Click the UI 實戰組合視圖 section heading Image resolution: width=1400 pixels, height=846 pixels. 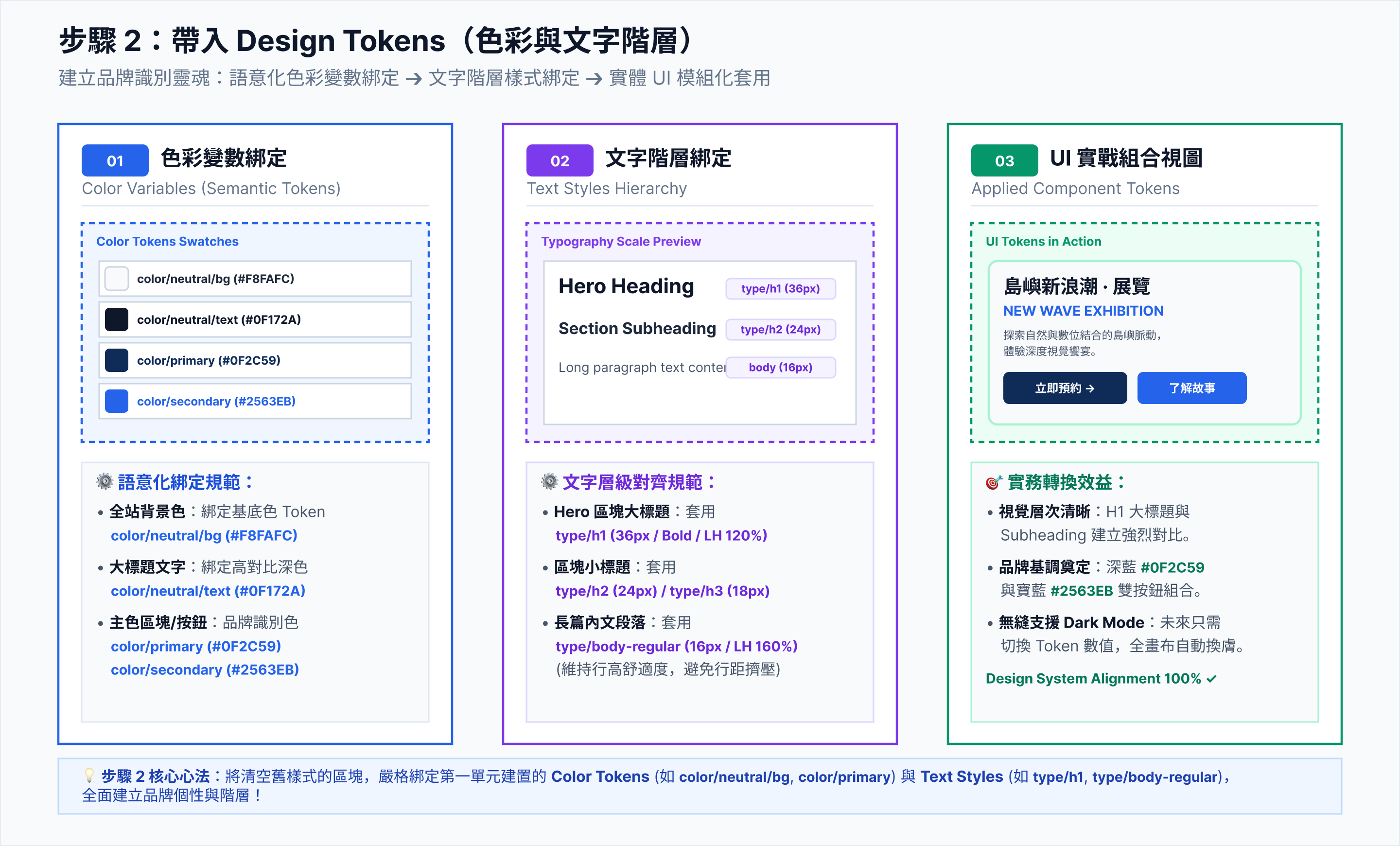pos(1126,158)
